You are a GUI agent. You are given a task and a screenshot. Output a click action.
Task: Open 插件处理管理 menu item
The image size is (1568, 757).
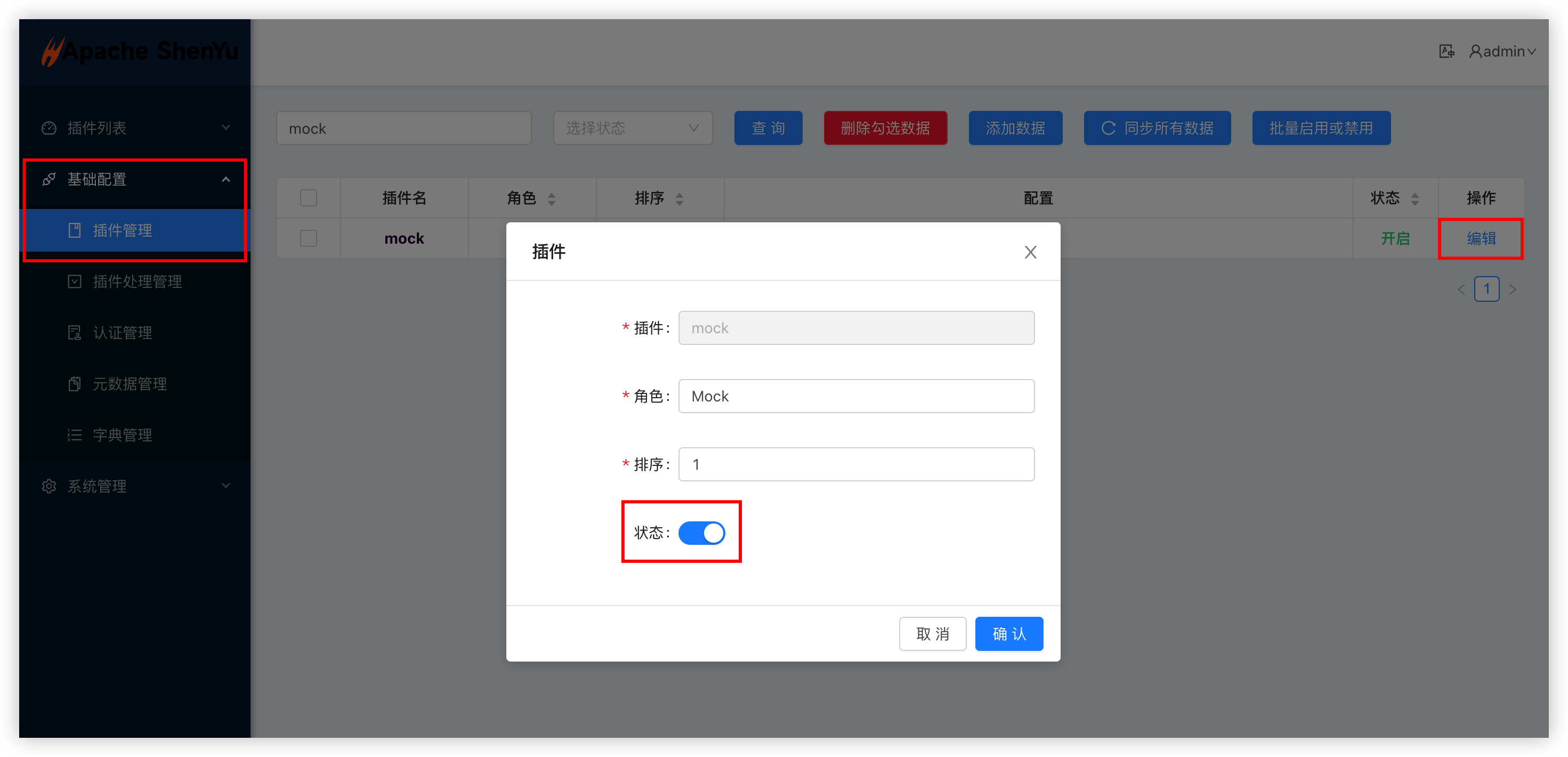pyautogui.click(x=137, y=281)
